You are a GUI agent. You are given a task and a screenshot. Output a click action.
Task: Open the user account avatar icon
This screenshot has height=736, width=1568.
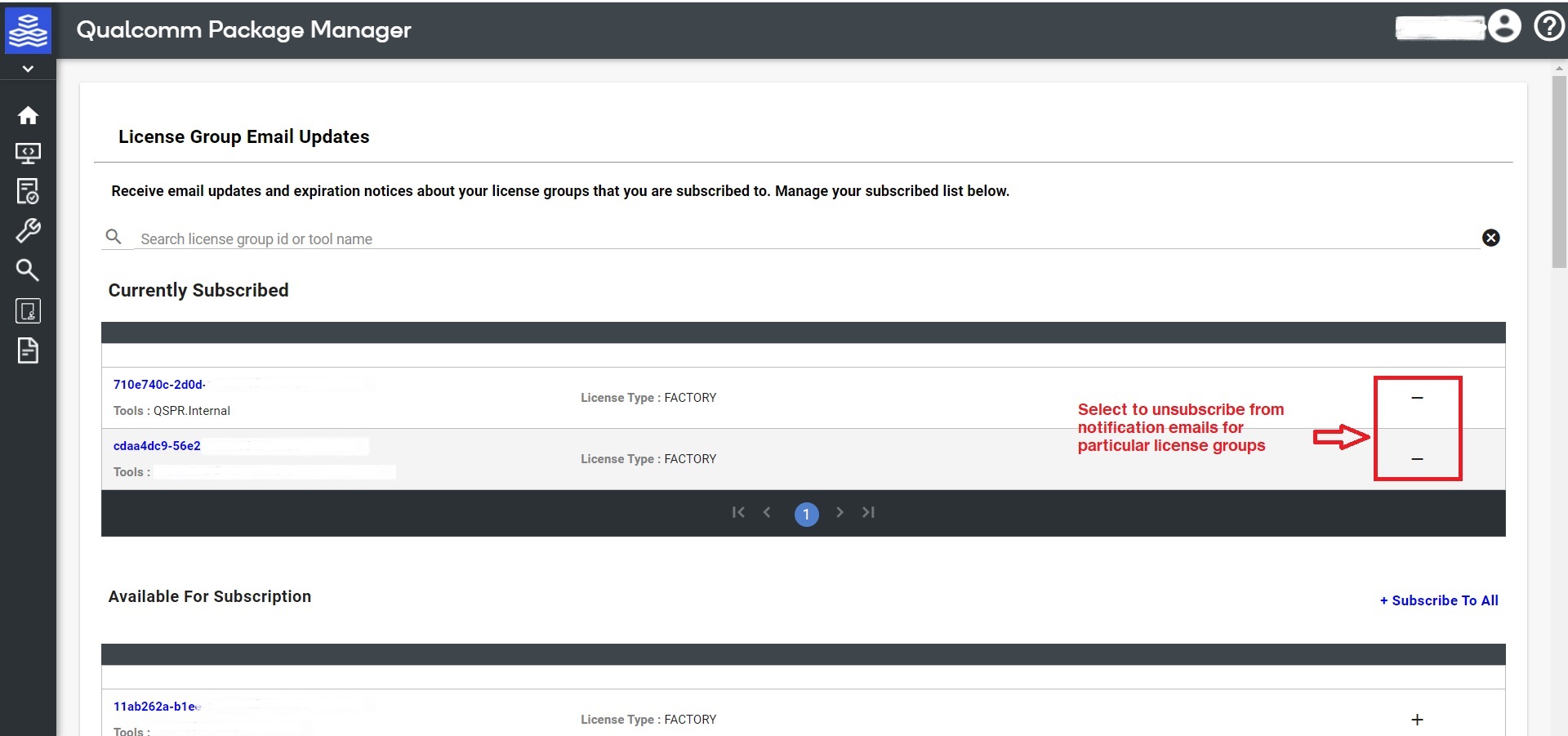pos(1505,26)
